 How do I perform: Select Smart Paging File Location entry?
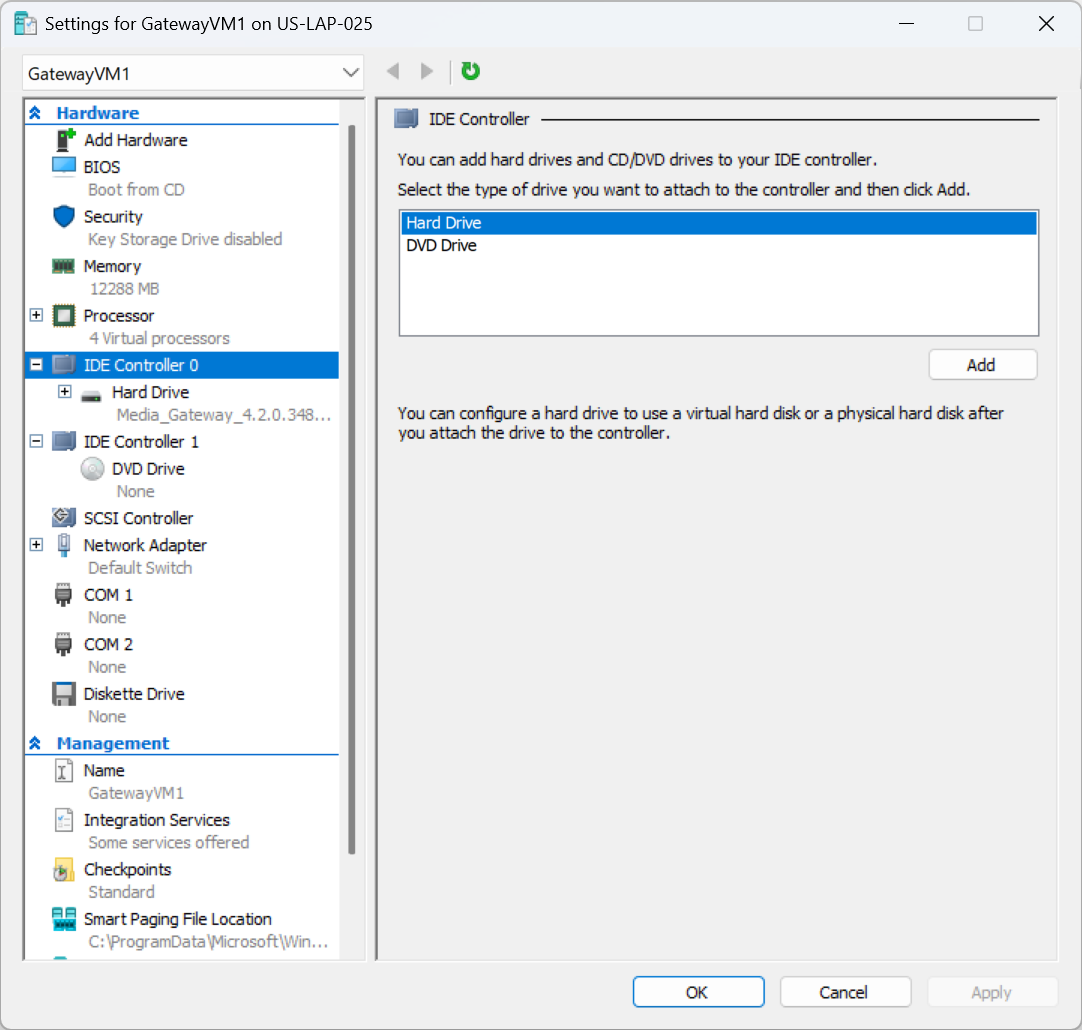tap(178, 920)
